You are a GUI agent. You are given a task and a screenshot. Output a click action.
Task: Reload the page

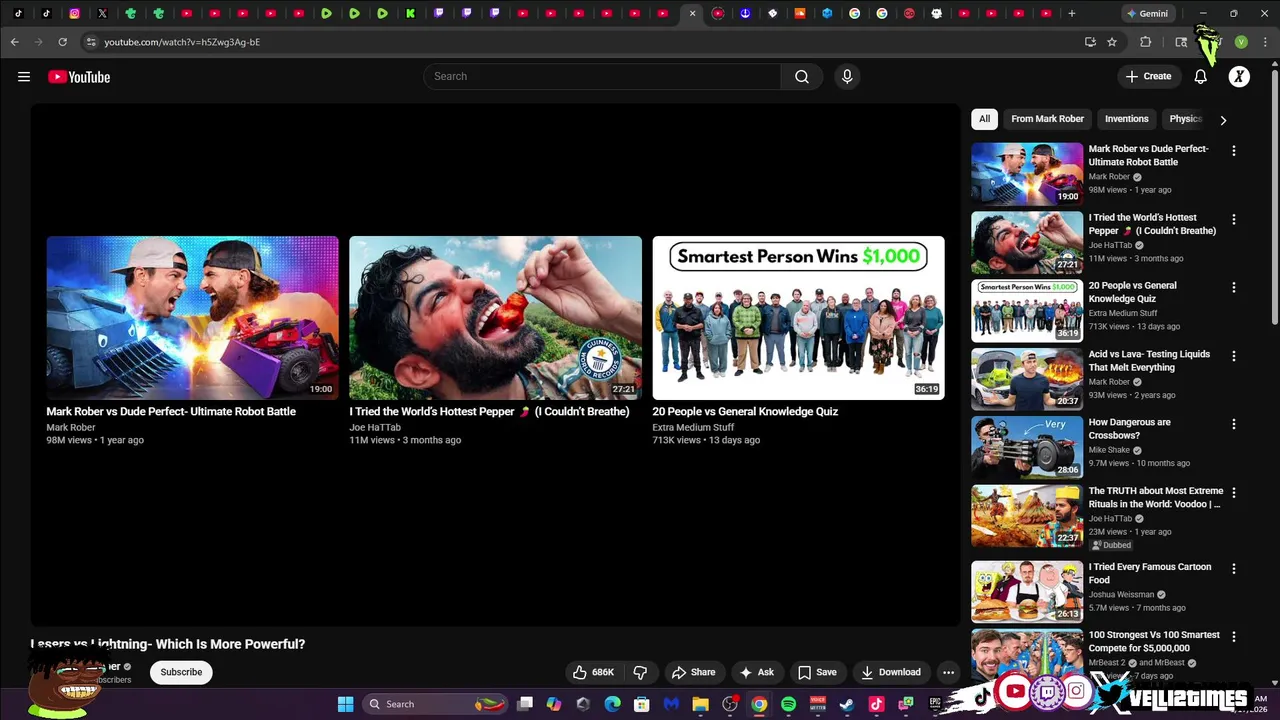[x=62, y=42]
